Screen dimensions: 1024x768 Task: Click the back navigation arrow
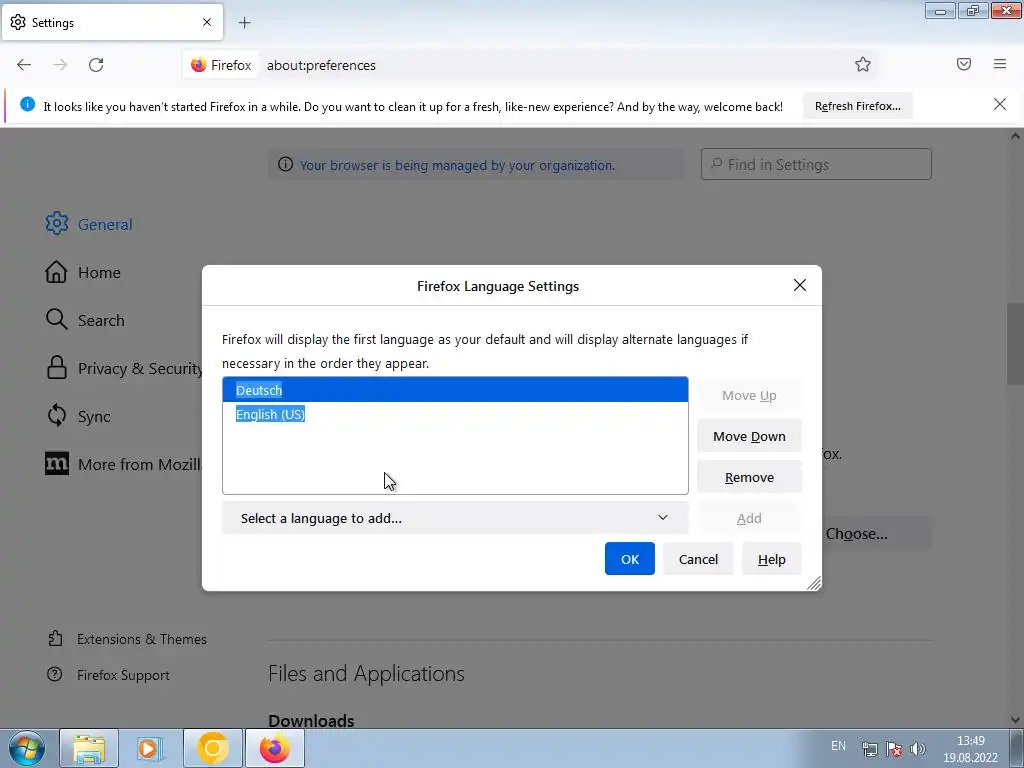(24, 65)
